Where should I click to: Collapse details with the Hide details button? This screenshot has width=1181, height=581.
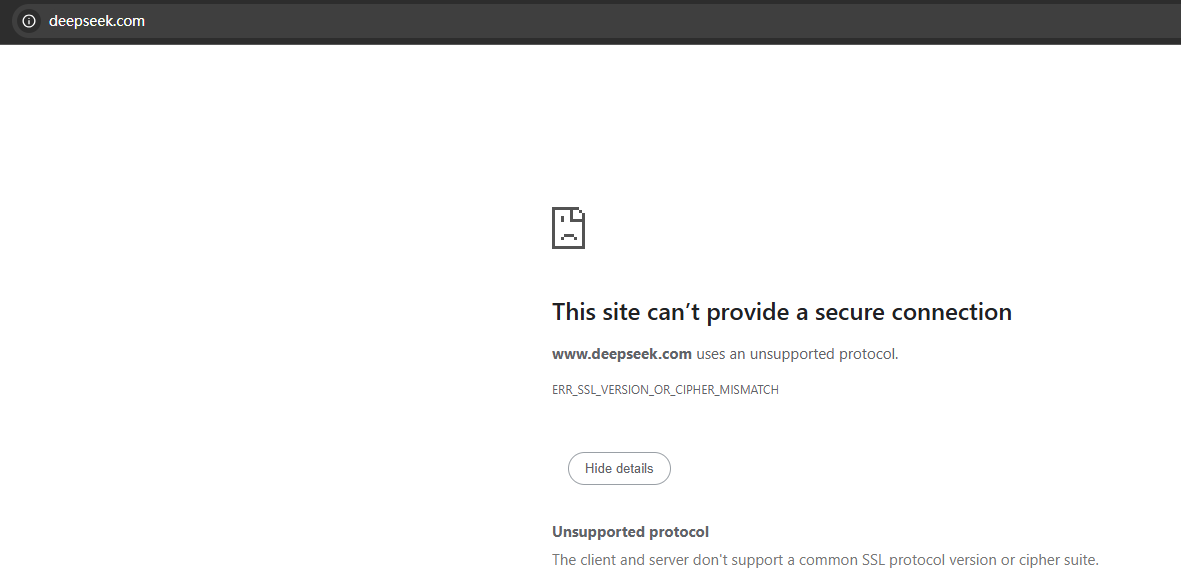tap(619, 469)
